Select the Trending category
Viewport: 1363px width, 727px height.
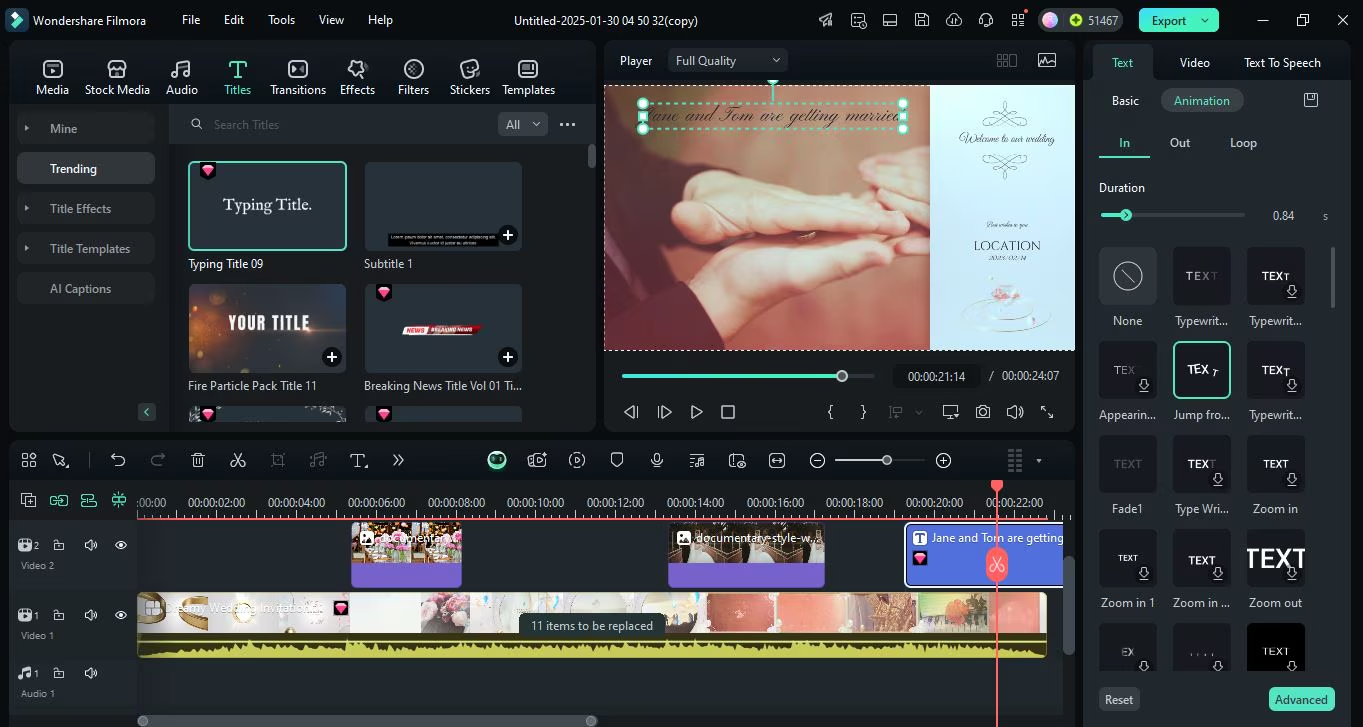86,169
